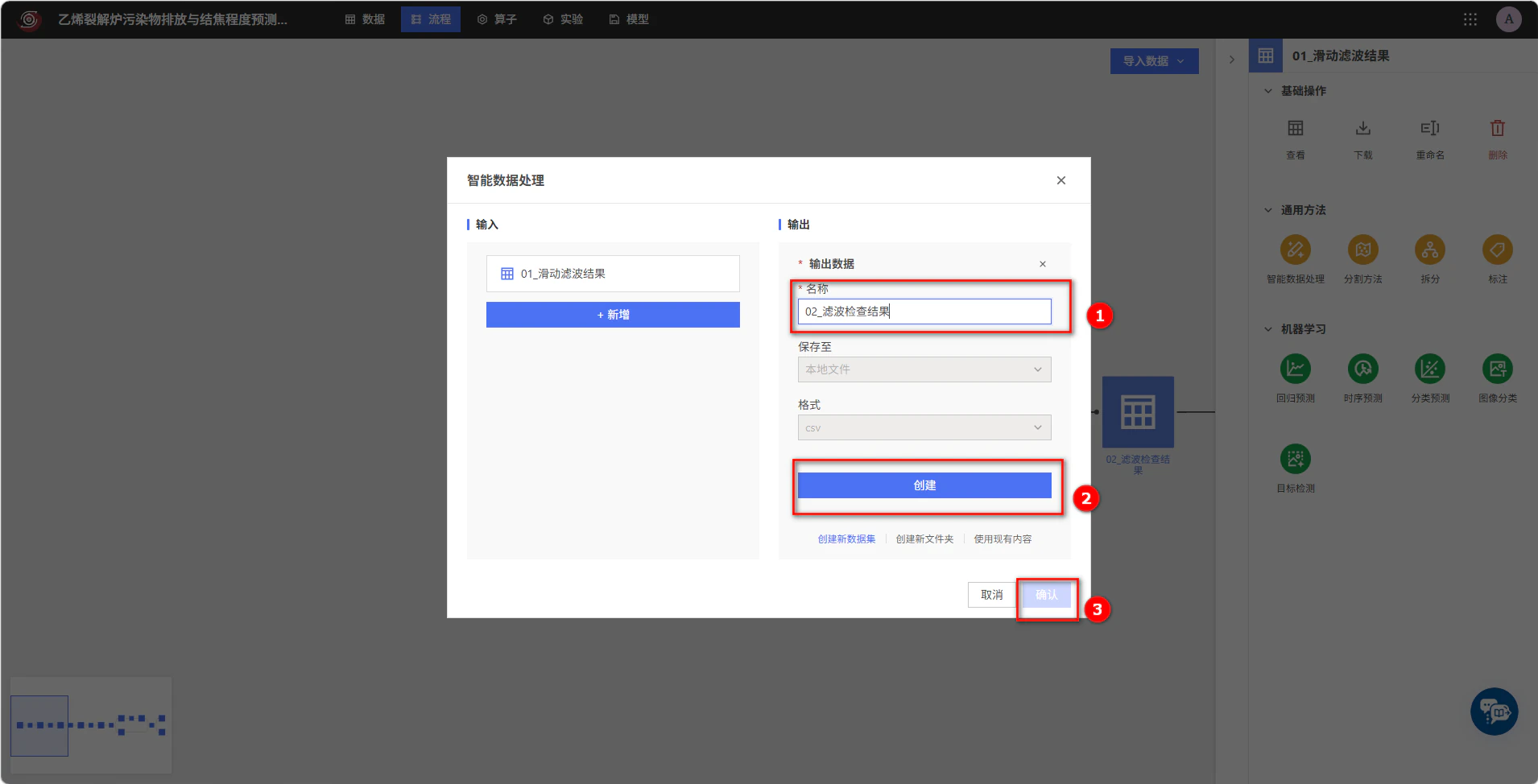Screen dimensions: 1538x784
Task: Select the 创建新文件夹 link
Action: click(924, 539)
